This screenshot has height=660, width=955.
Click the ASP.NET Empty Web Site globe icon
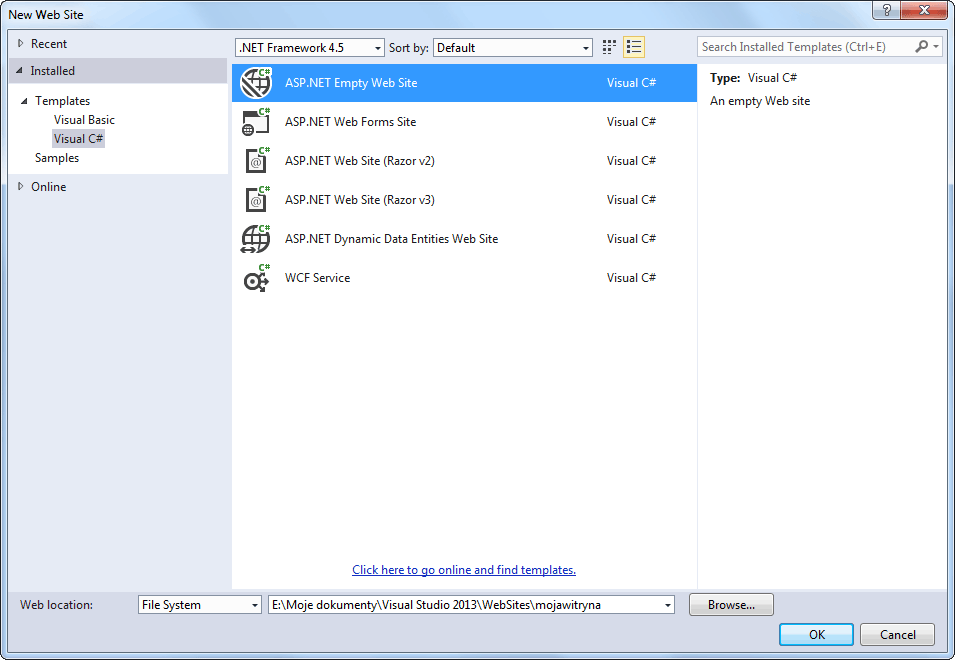[256, 83]
